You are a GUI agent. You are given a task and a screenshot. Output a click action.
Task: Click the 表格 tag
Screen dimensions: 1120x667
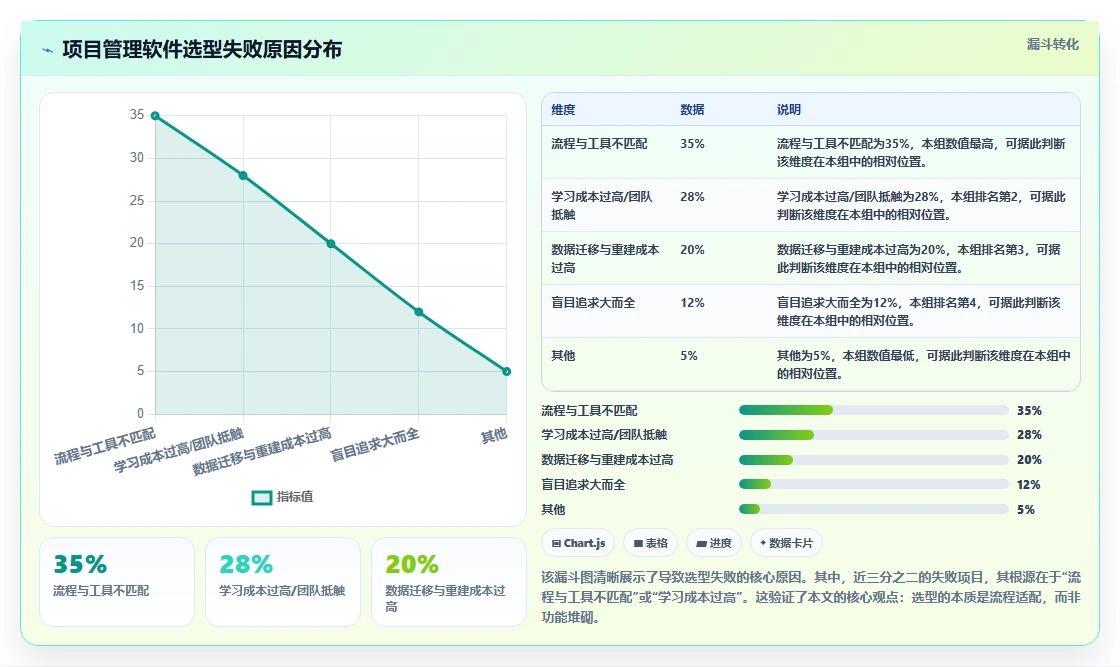(x=650, y=543)
